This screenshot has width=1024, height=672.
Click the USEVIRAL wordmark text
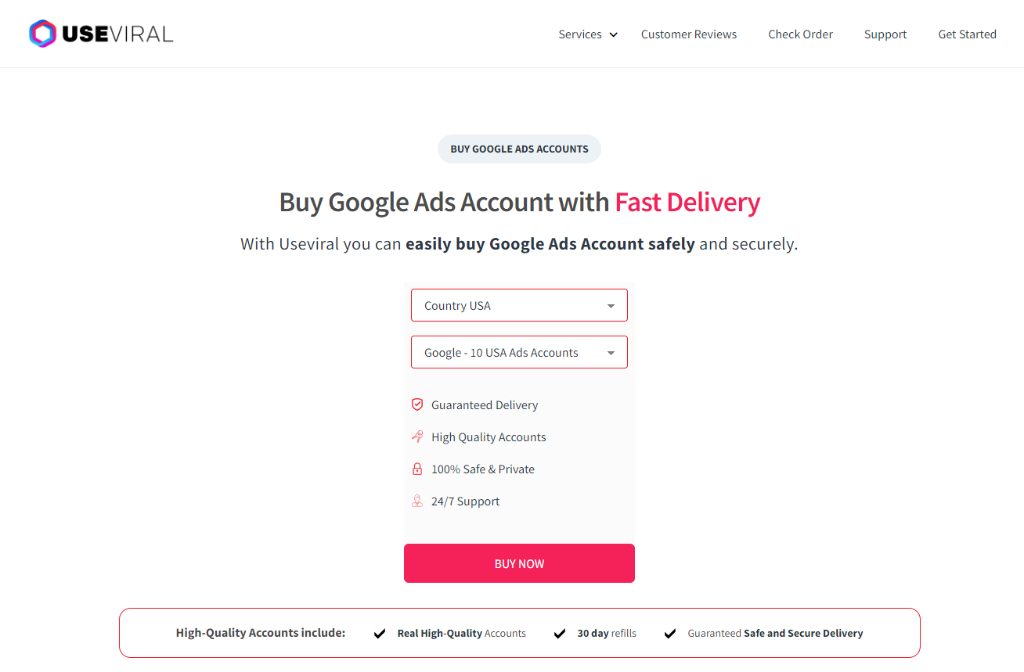118,34
